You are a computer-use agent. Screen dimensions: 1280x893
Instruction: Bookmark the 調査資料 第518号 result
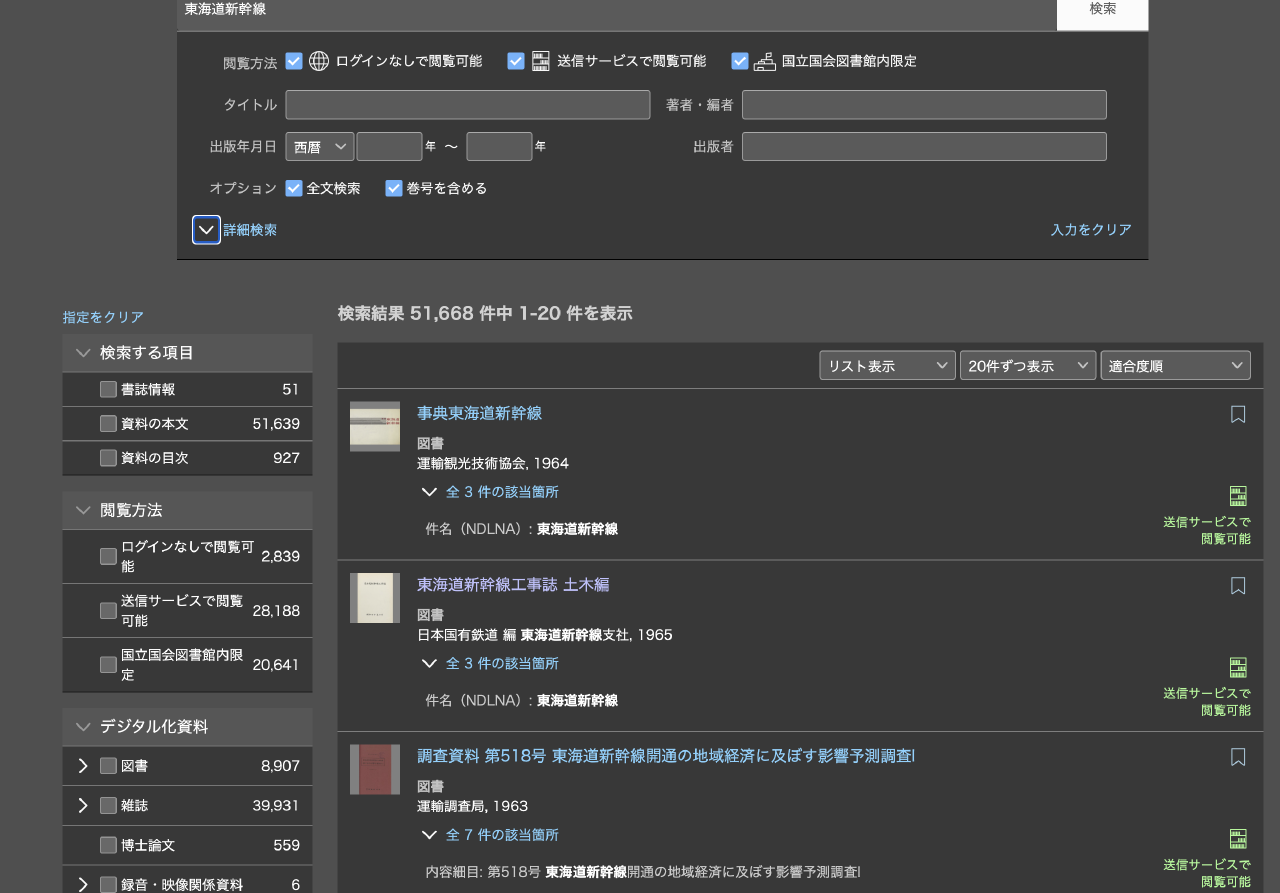click(x=1238, y=757)
